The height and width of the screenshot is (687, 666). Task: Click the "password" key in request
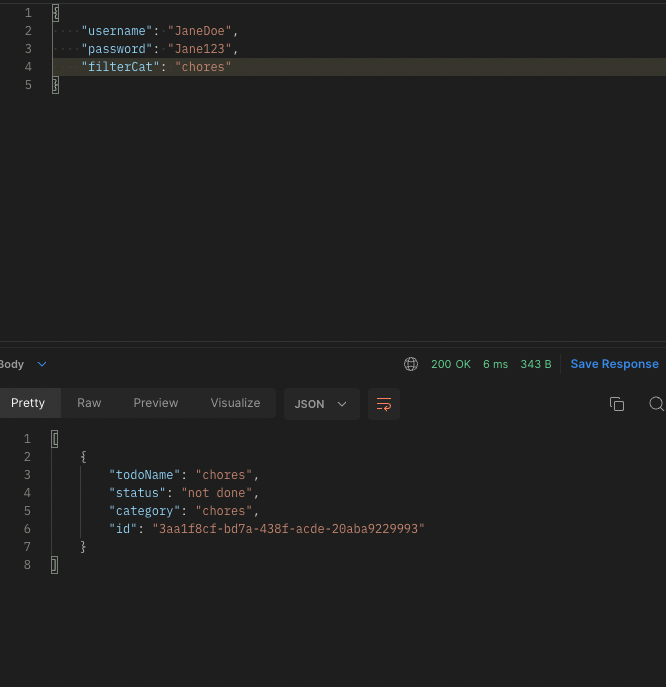117,49
